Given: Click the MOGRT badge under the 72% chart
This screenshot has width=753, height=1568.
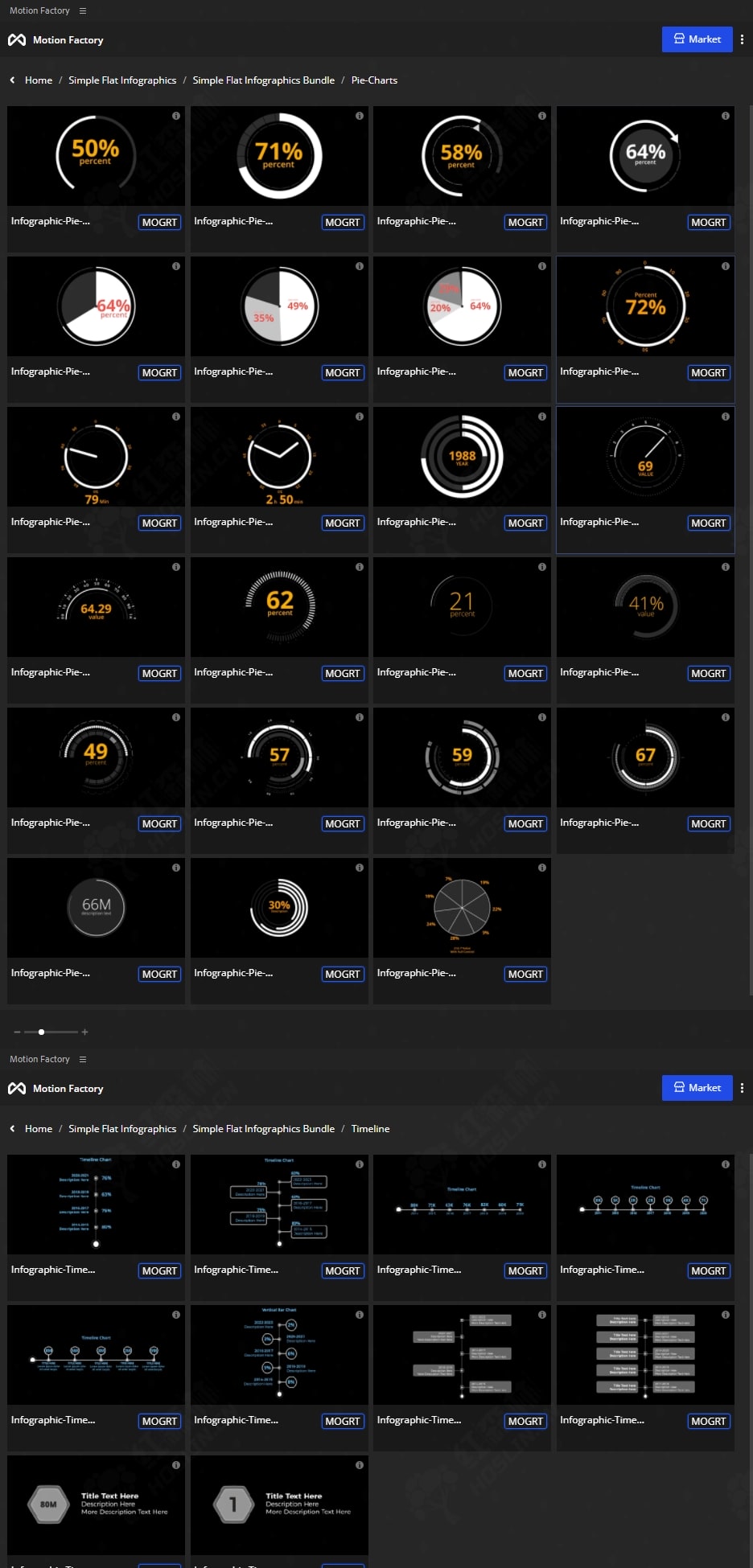Looking at the screenshot, I should point(708,373).
